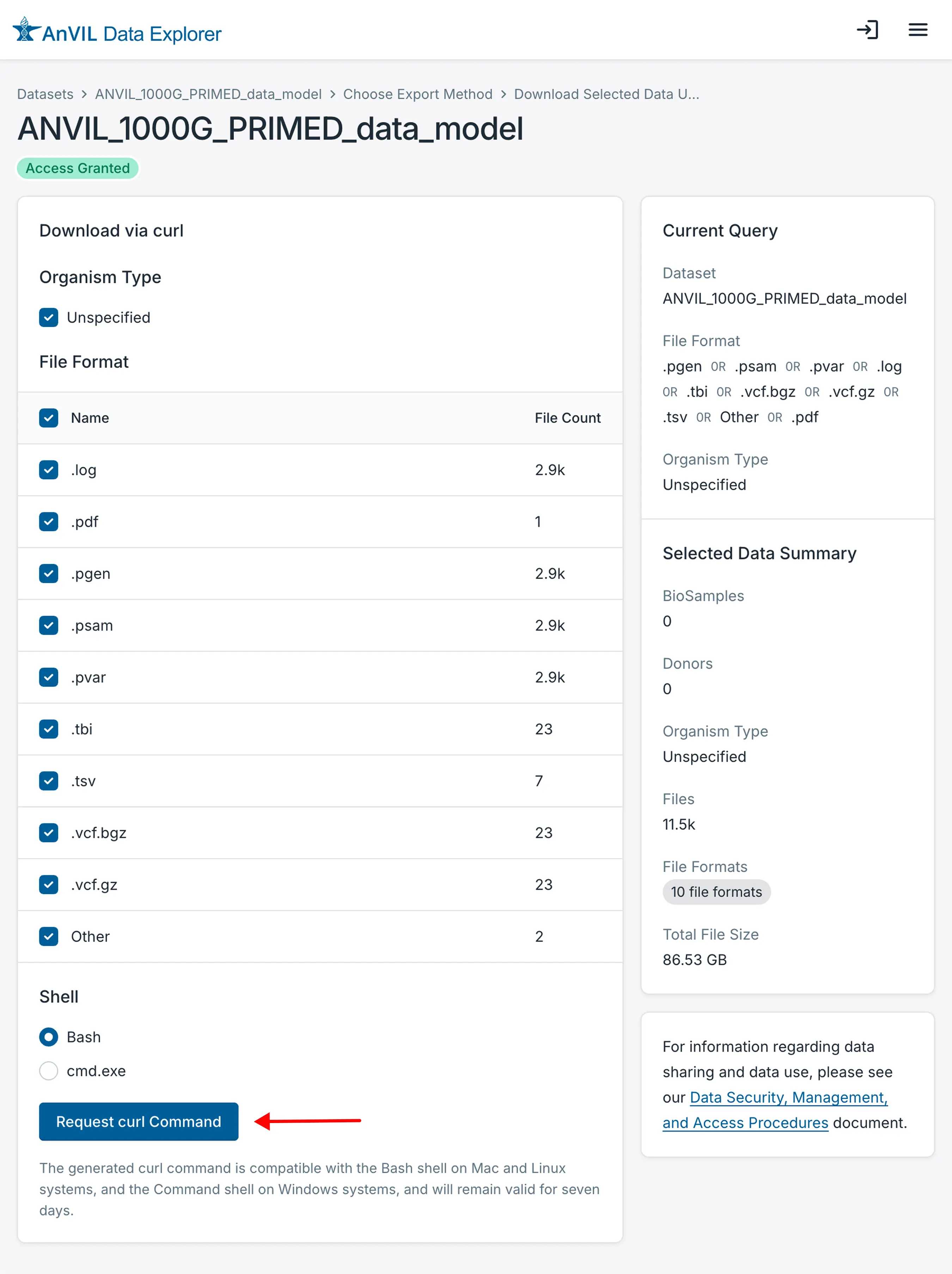Toggle the select-all Name header checkbox
Viewport: 952px width, 1274px height.
click(49, 418)
